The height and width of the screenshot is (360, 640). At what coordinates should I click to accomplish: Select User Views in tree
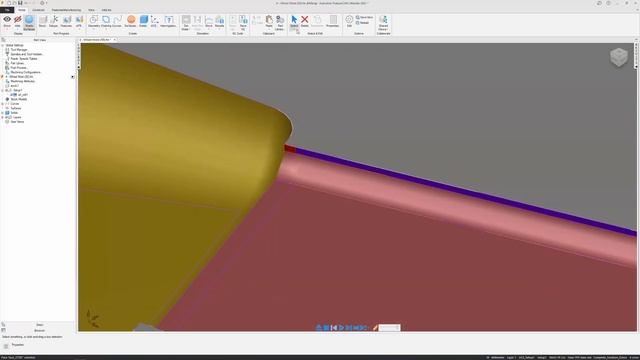click(x=17, y=122)
